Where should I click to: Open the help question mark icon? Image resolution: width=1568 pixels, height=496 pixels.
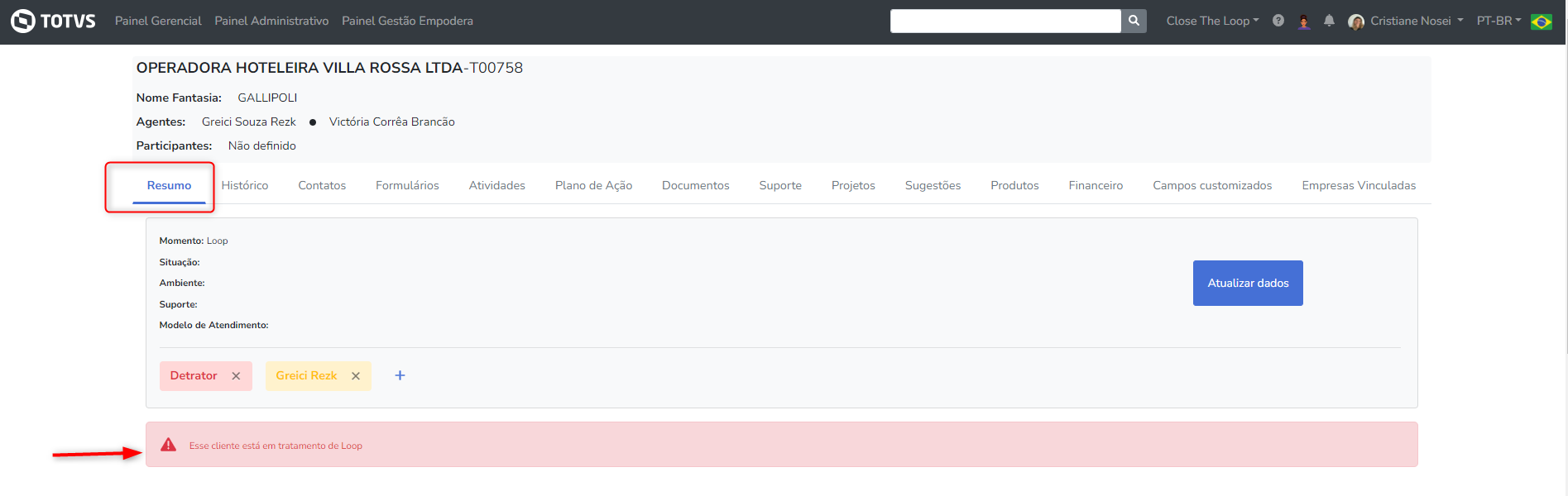point(1278,21)
